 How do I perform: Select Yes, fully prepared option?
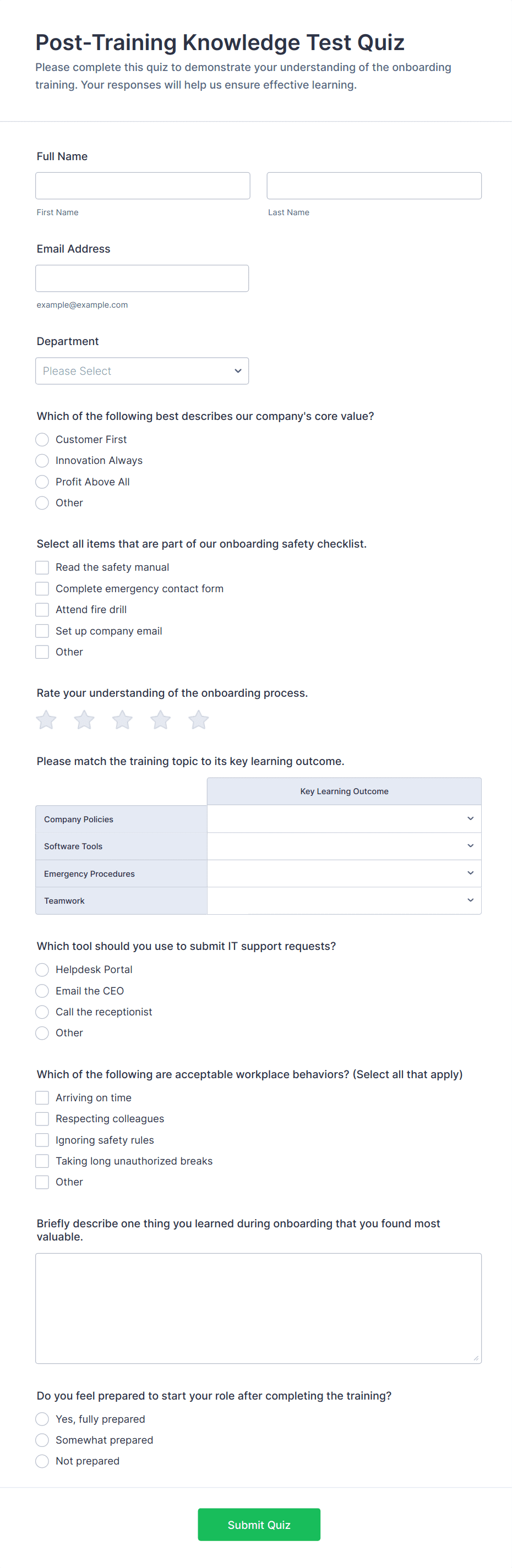[x=42, y=1419]
